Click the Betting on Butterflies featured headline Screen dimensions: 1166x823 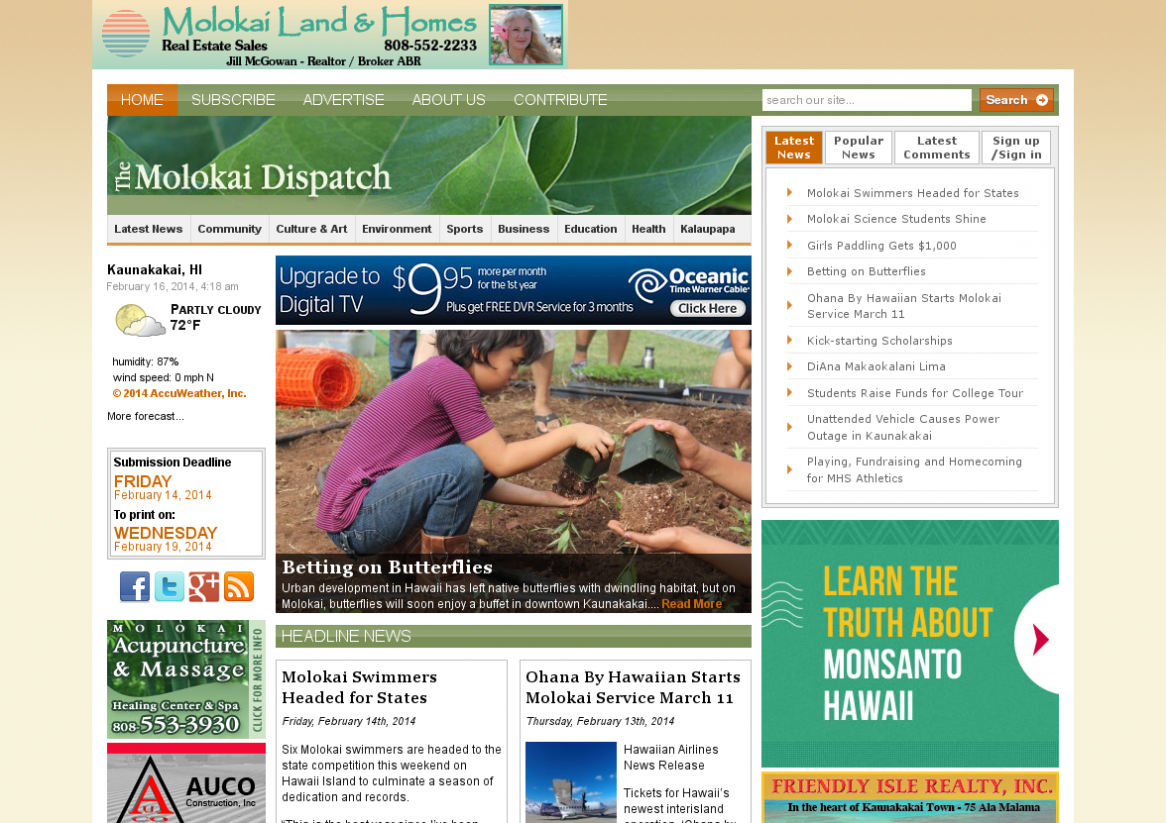[x=387, y=567]
